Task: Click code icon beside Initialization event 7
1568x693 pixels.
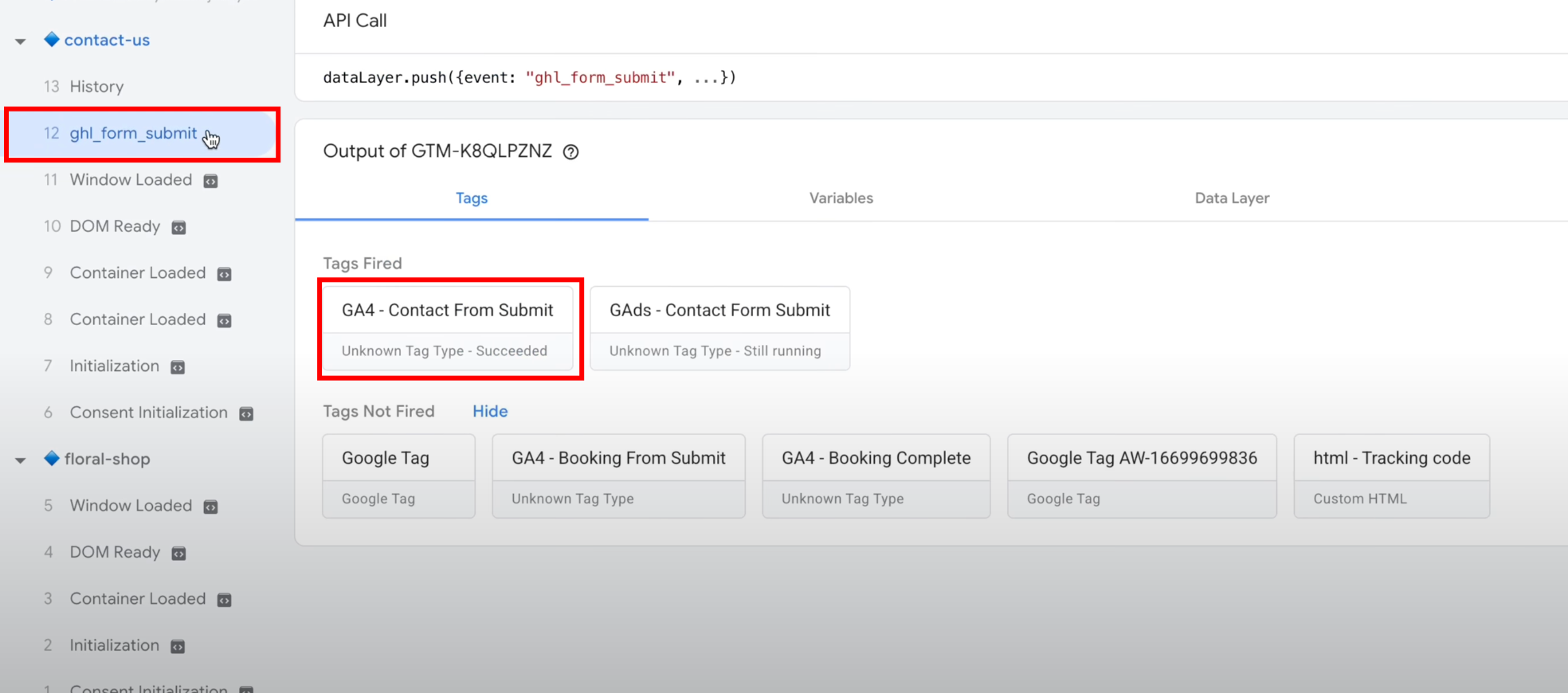Action: click(178, 367)
